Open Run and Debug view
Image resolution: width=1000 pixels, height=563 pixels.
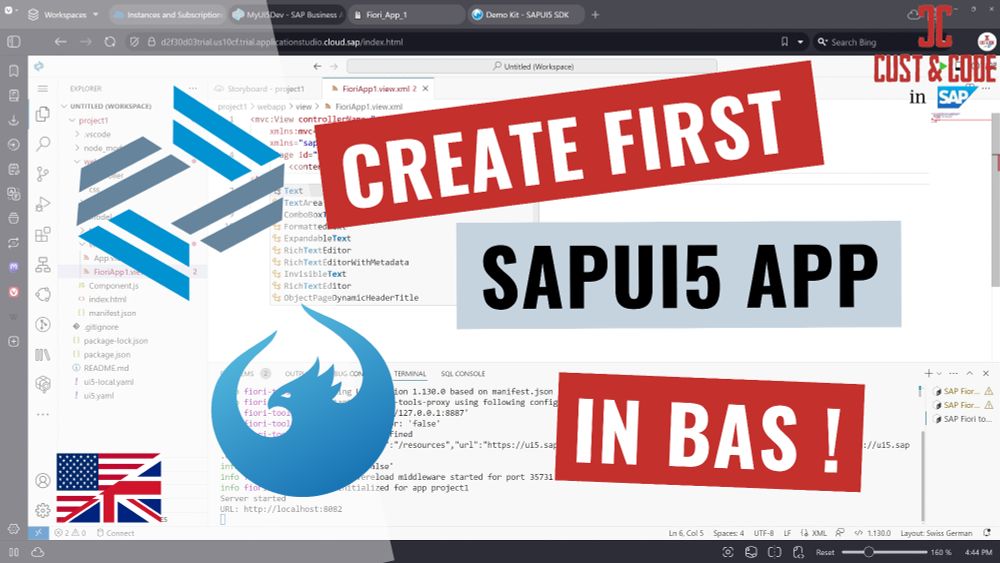pos(43,204)
